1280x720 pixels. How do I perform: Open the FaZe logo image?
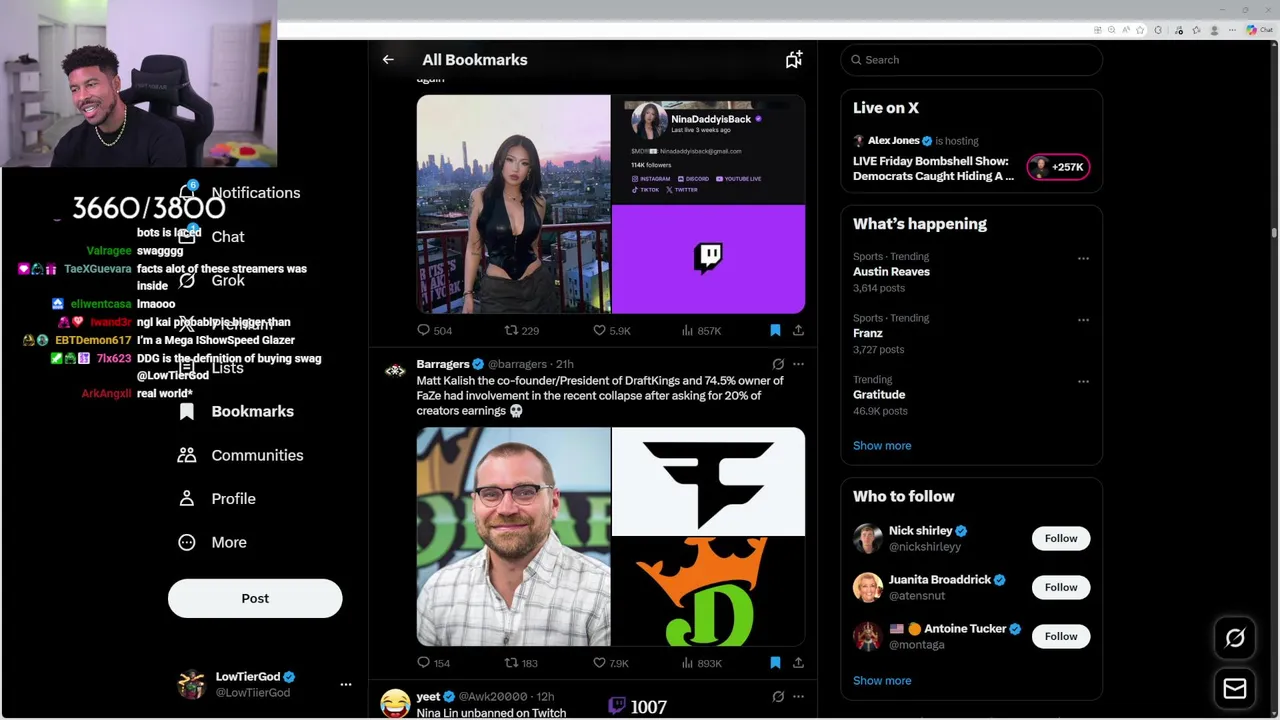click(708, 482)
